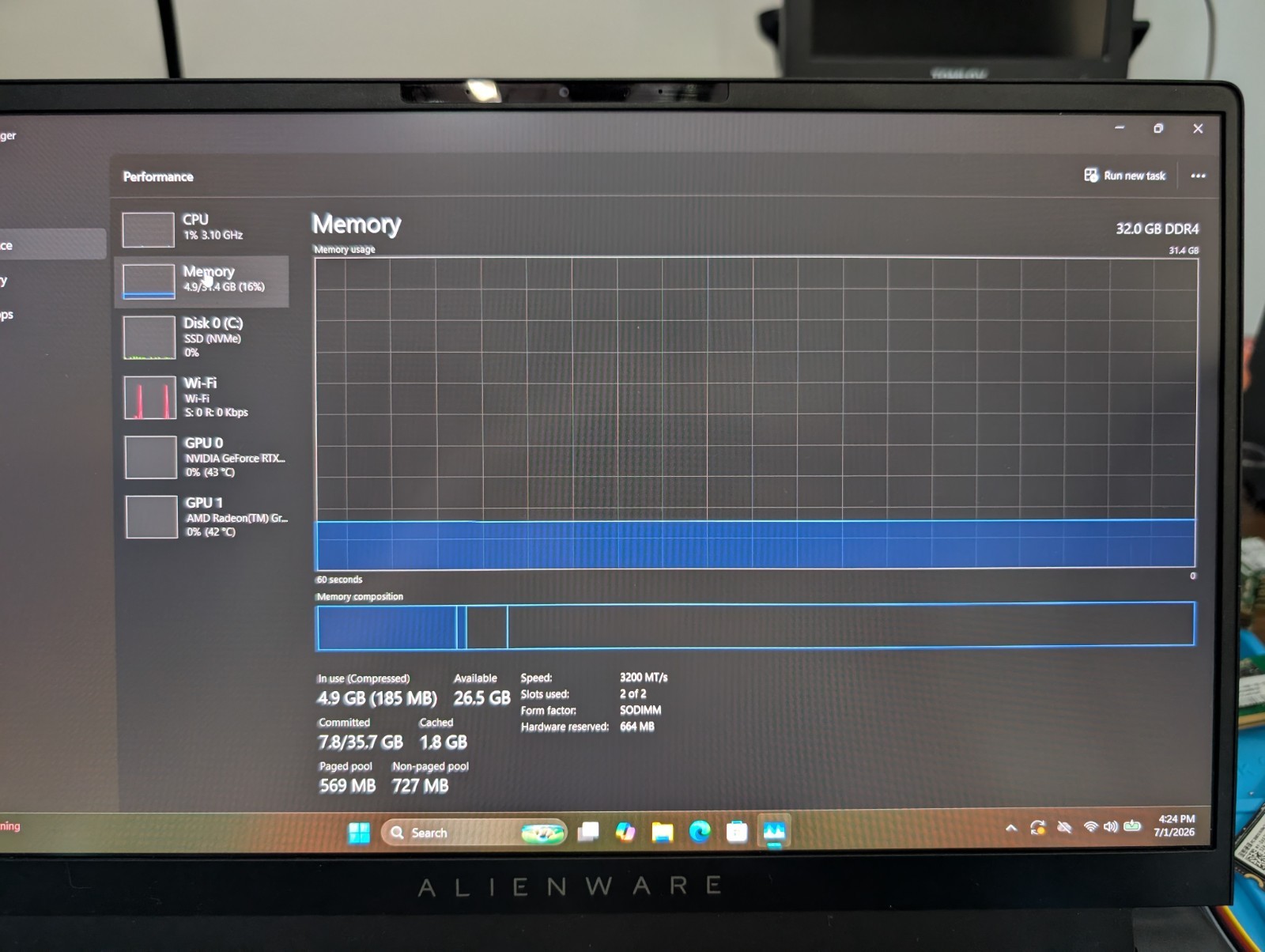Click the '1.8 GB' cached value
1265x952 pixels.
[x=443, y=742]
